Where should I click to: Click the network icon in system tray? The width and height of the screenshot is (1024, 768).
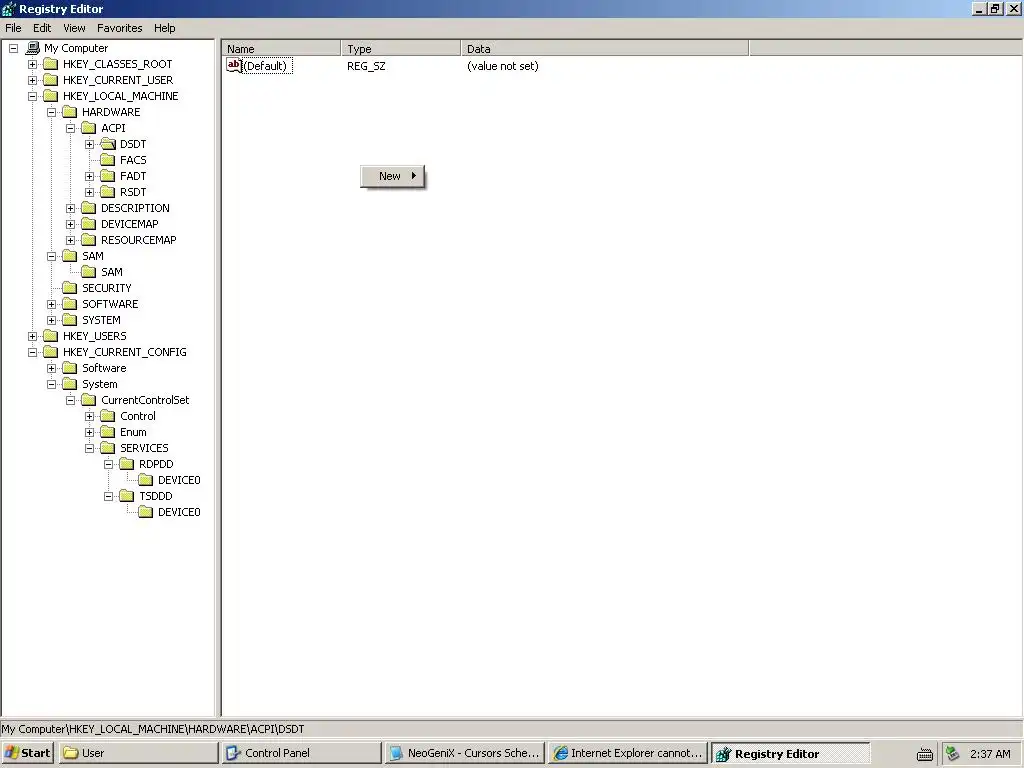953,754
